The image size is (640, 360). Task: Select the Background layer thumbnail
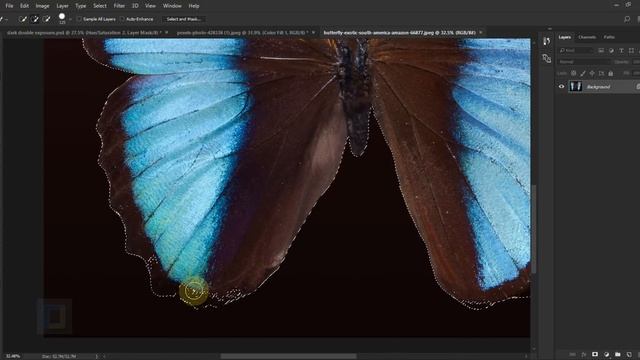[x=576, y=87]
